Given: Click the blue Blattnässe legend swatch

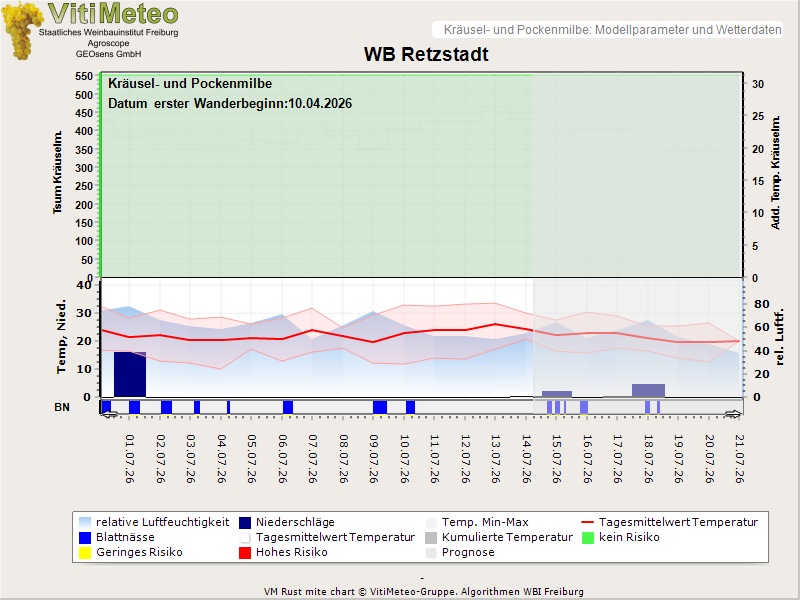Looking at the screenshot, I should coord(85,537).
